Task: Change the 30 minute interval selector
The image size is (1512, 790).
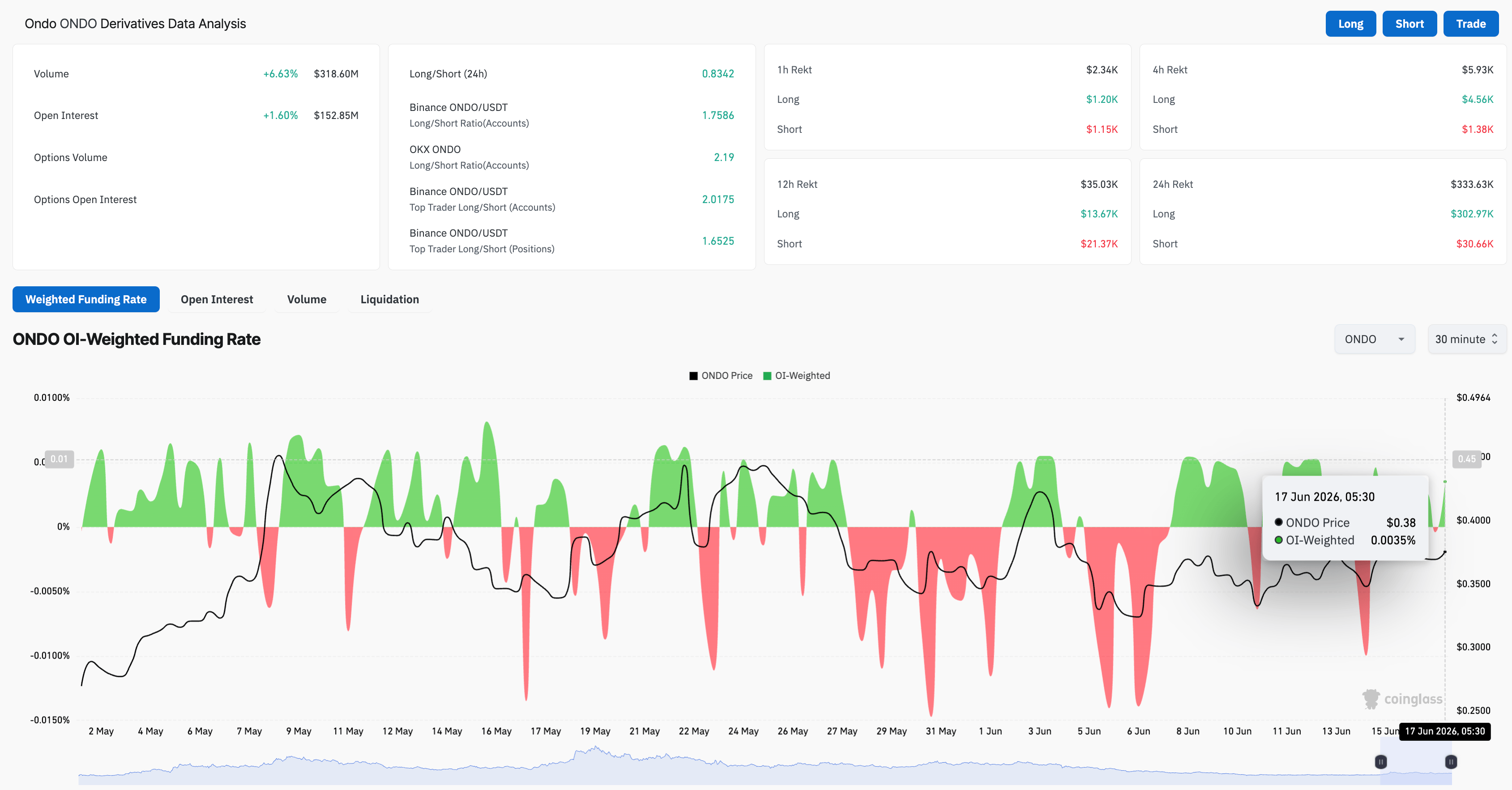Action: point(1466,339)
